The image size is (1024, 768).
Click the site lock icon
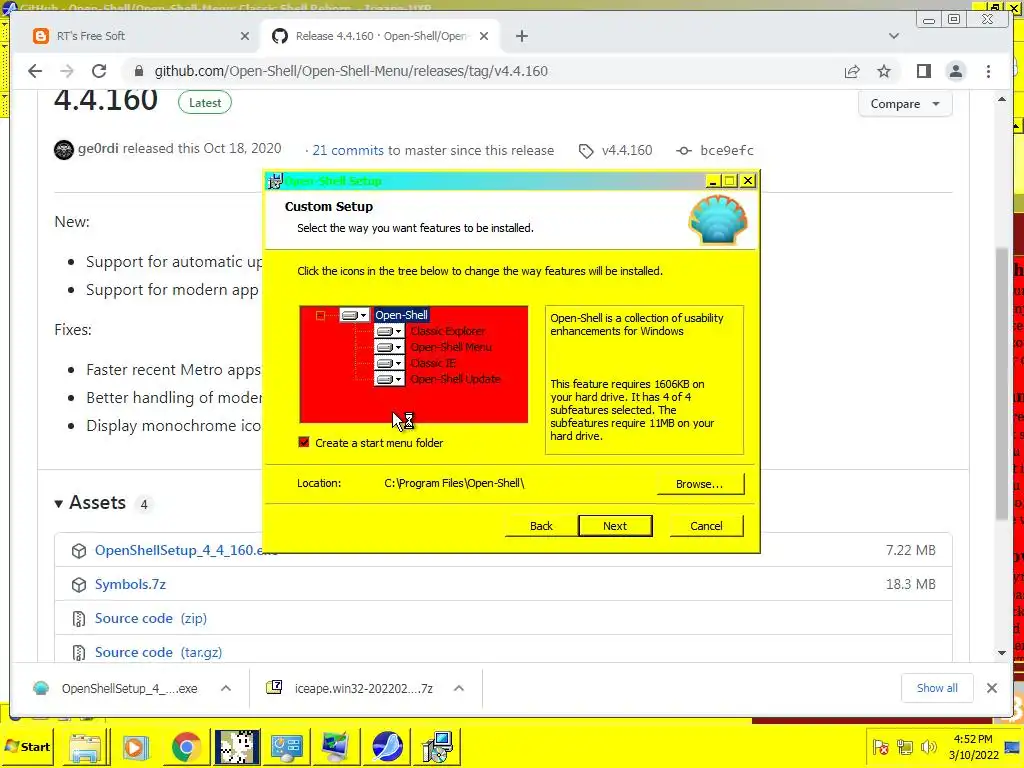click(138, 71)
